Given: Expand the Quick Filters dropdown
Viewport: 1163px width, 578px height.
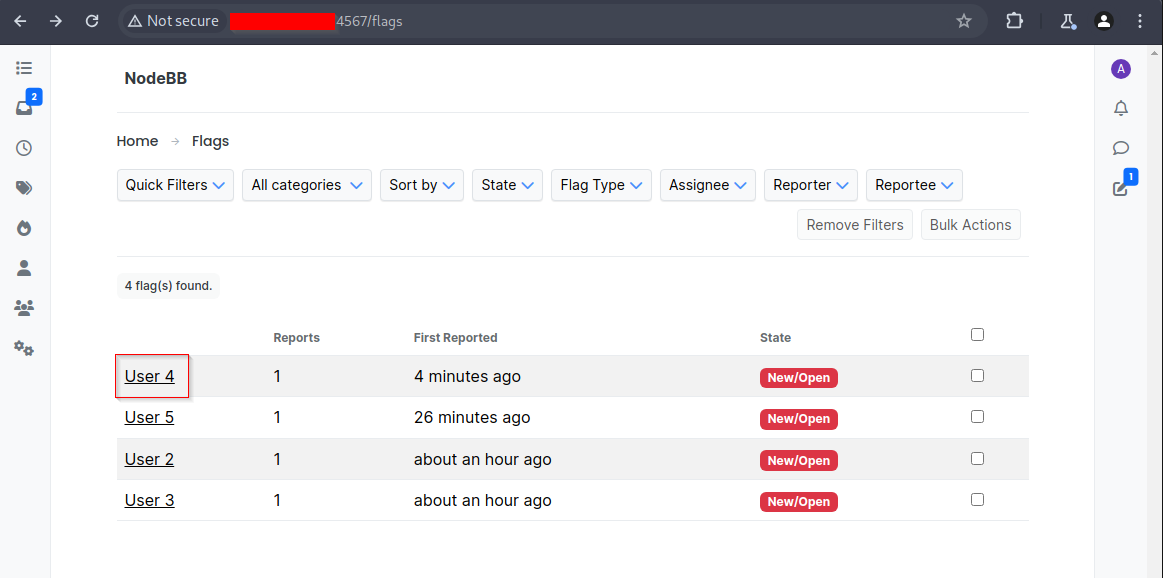Looking at the screenshot, I should (x=175, y=185).
